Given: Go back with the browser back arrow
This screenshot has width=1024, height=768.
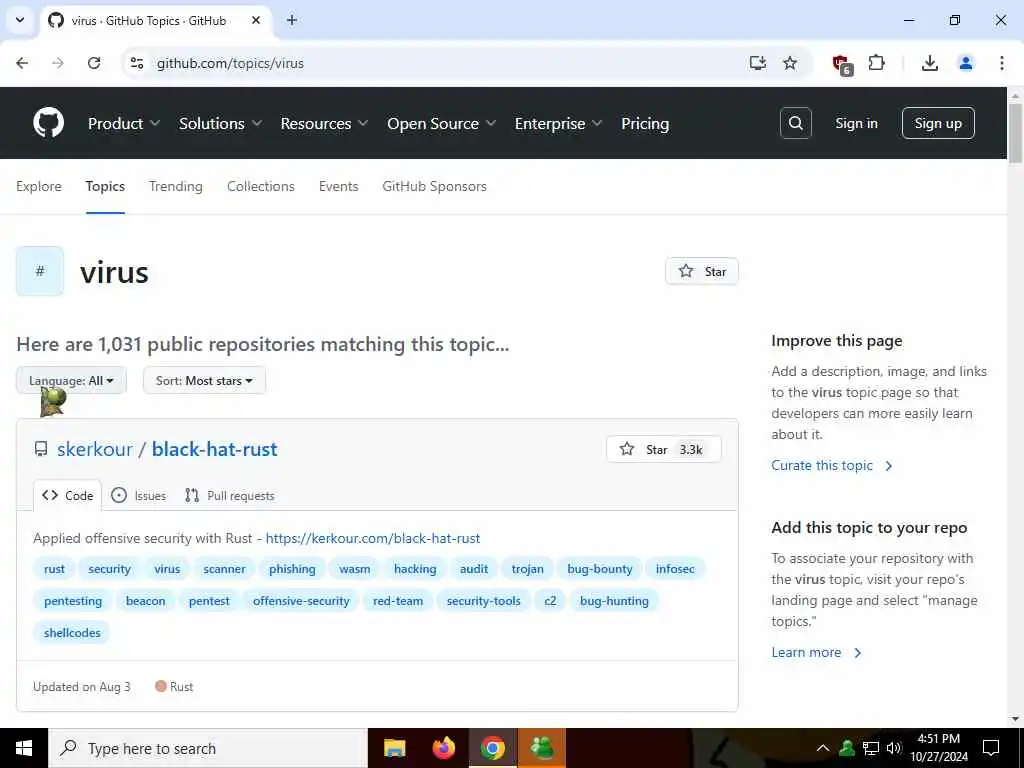Looking at the screenshot, I should 22,63.
